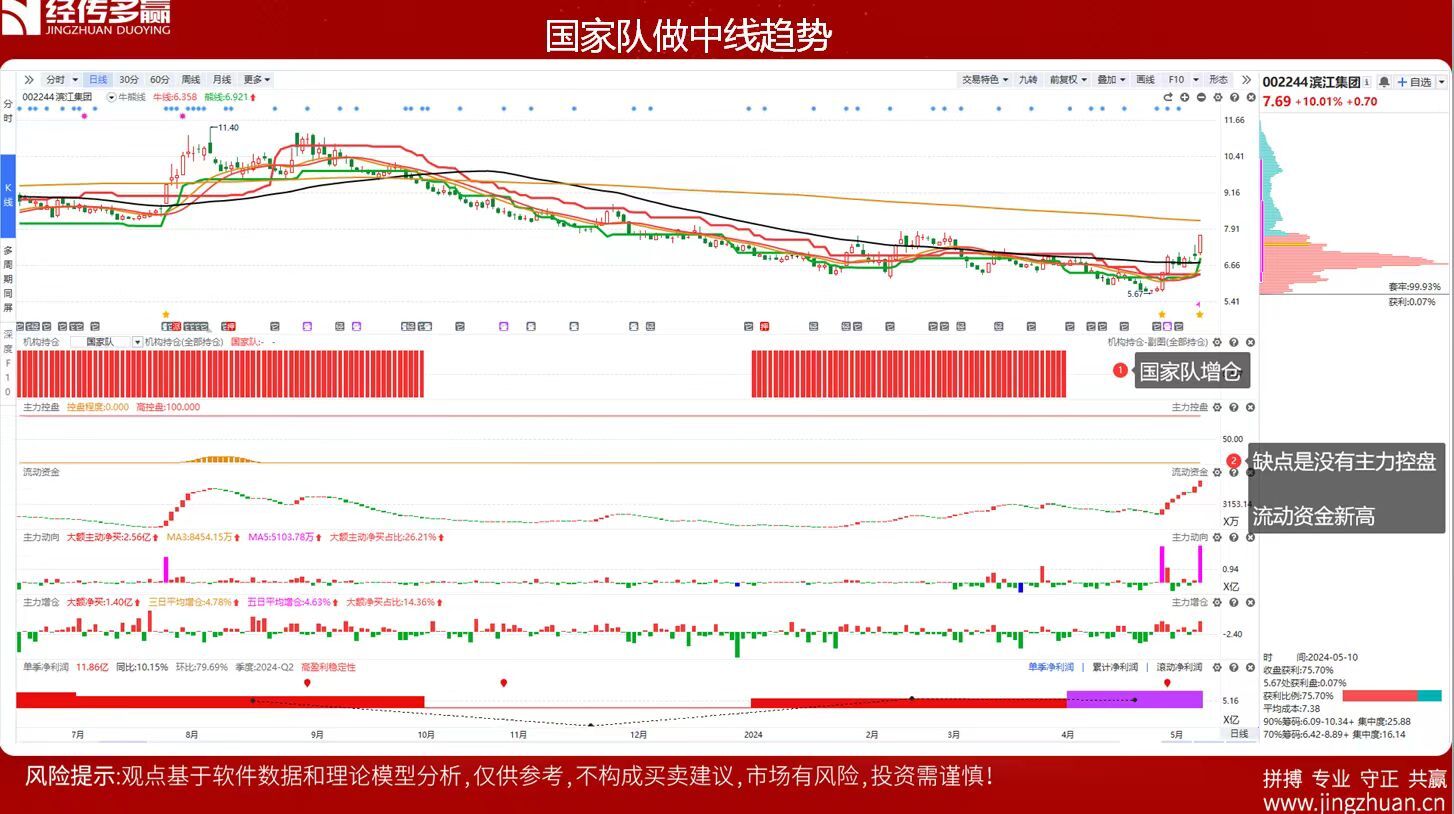Expand the 前复权 adjustment dropdown
This screenshot has height=814, width=1454.
pos(1067,79)
